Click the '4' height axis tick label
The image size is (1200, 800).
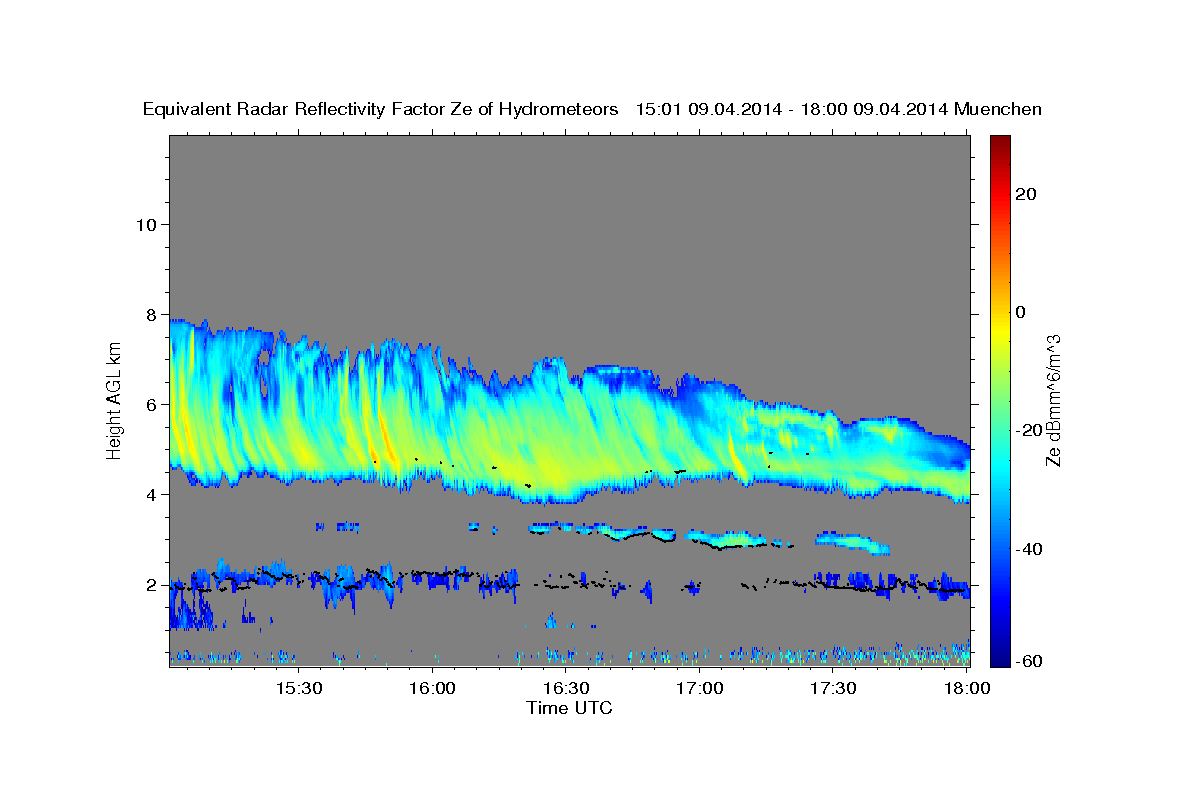click(x=152, y=495)
